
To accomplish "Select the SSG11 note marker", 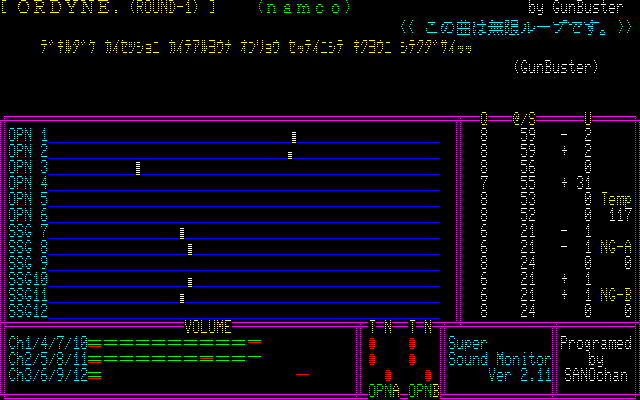I will (x=182, y=298).
